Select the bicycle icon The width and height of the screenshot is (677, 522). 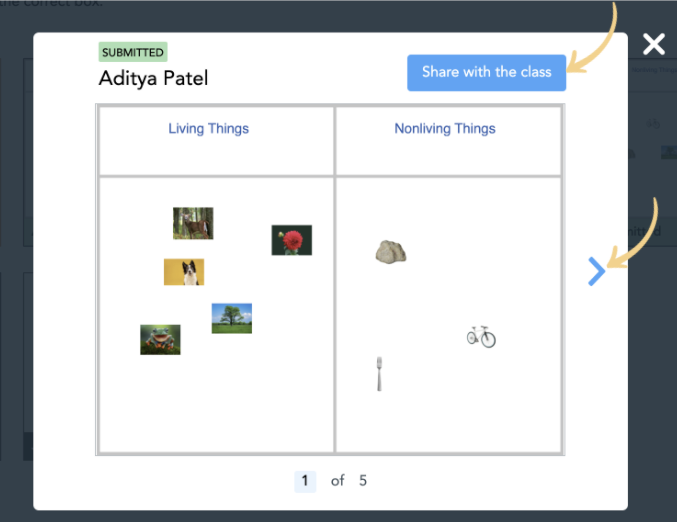(x=481, y=336)
